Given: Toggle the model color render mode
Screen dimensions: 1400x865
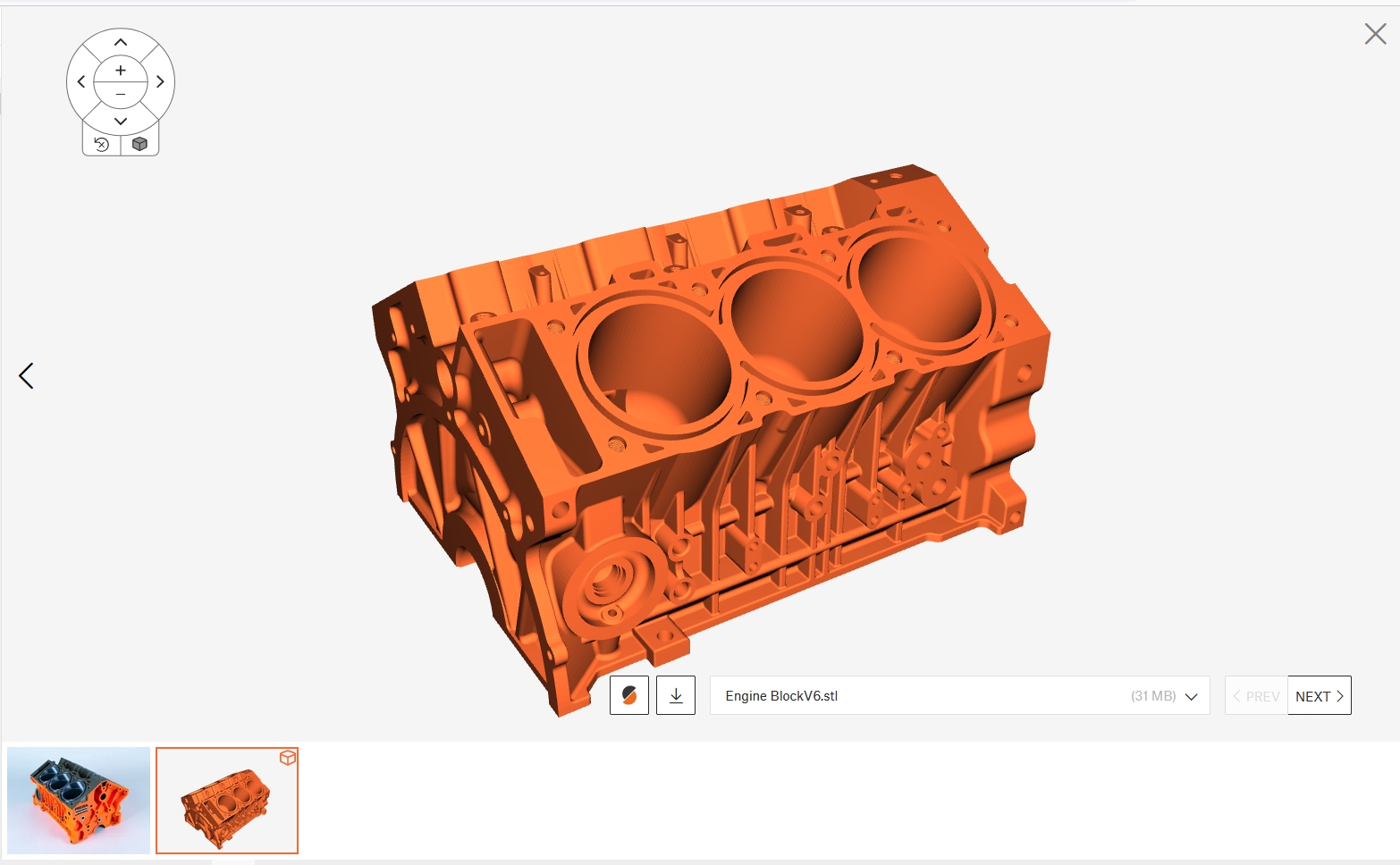Looking at the screenshot, I should pyautogui.click(x=629, y=695).
